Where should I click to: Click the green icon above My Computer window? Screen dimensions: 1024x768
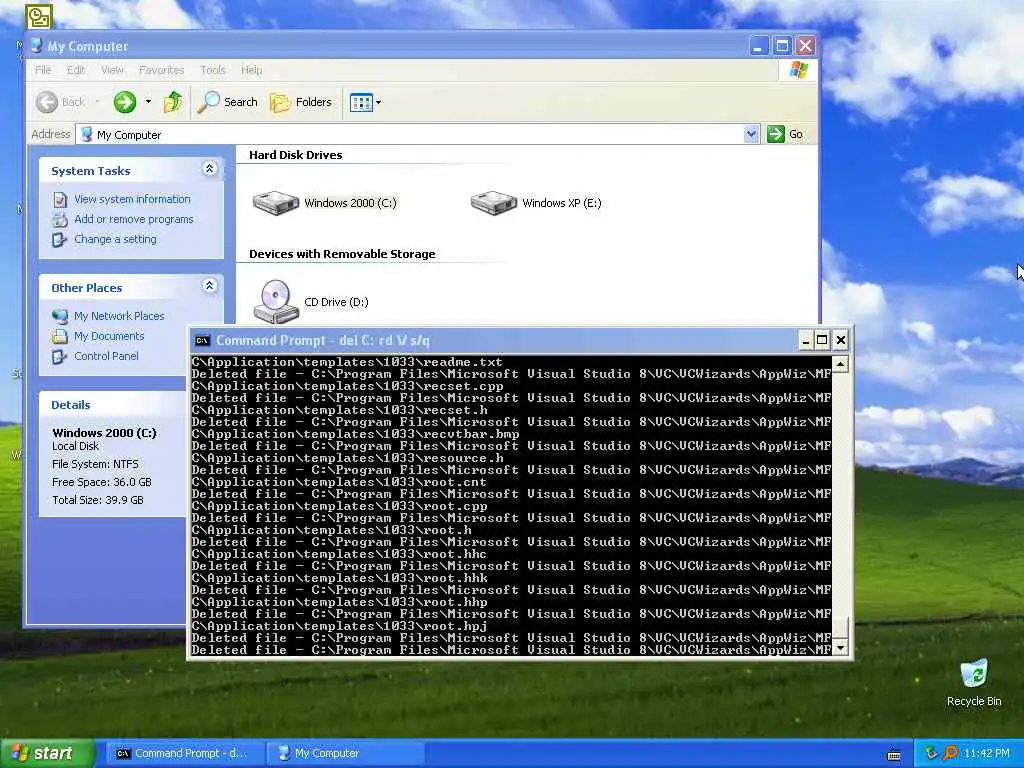point(39,16)
